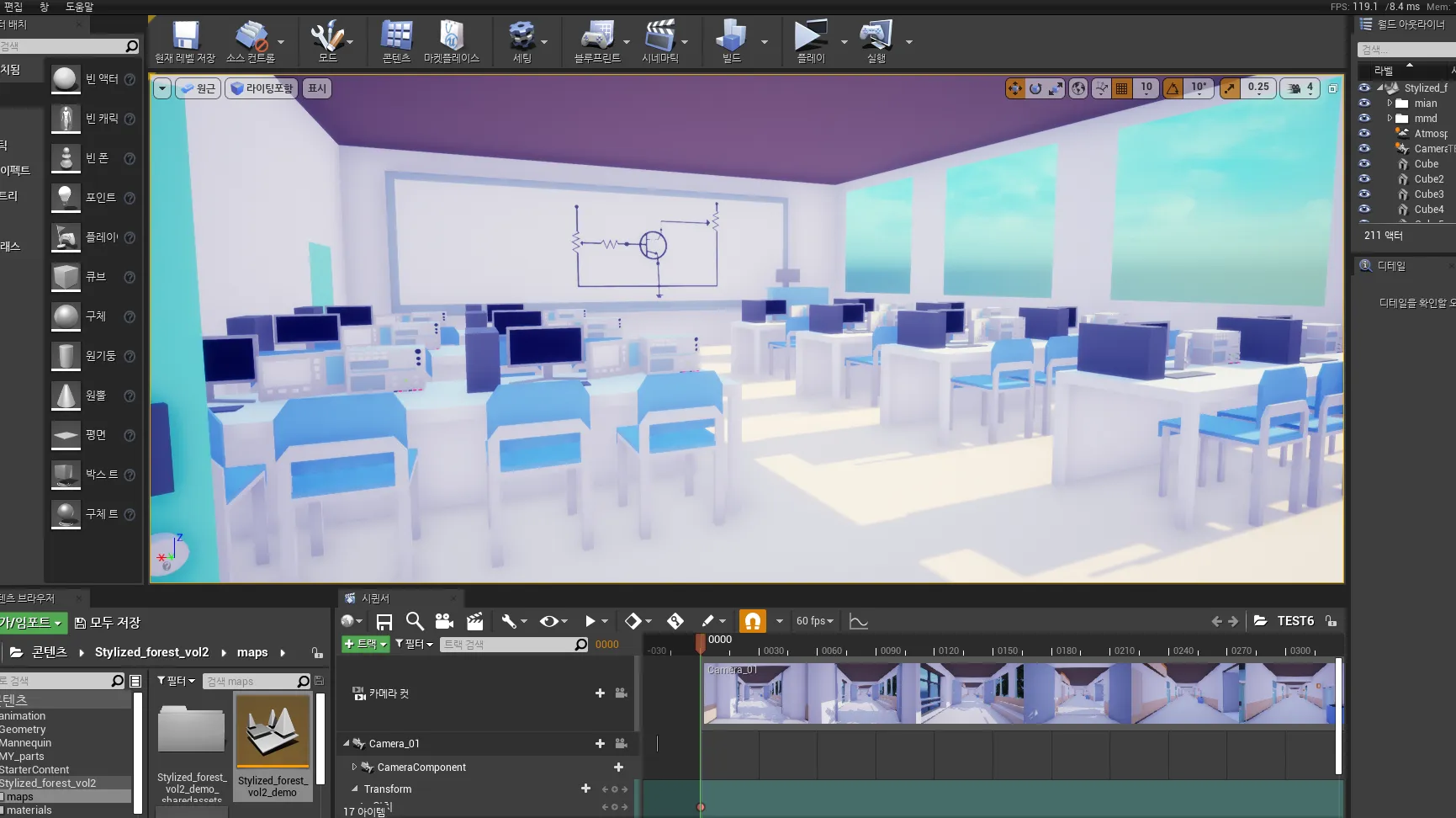Toggle the Sequencer magnet snapping button
This screenshot has width=1456, height=818.
pyautogui.click(x=752, y=621)
